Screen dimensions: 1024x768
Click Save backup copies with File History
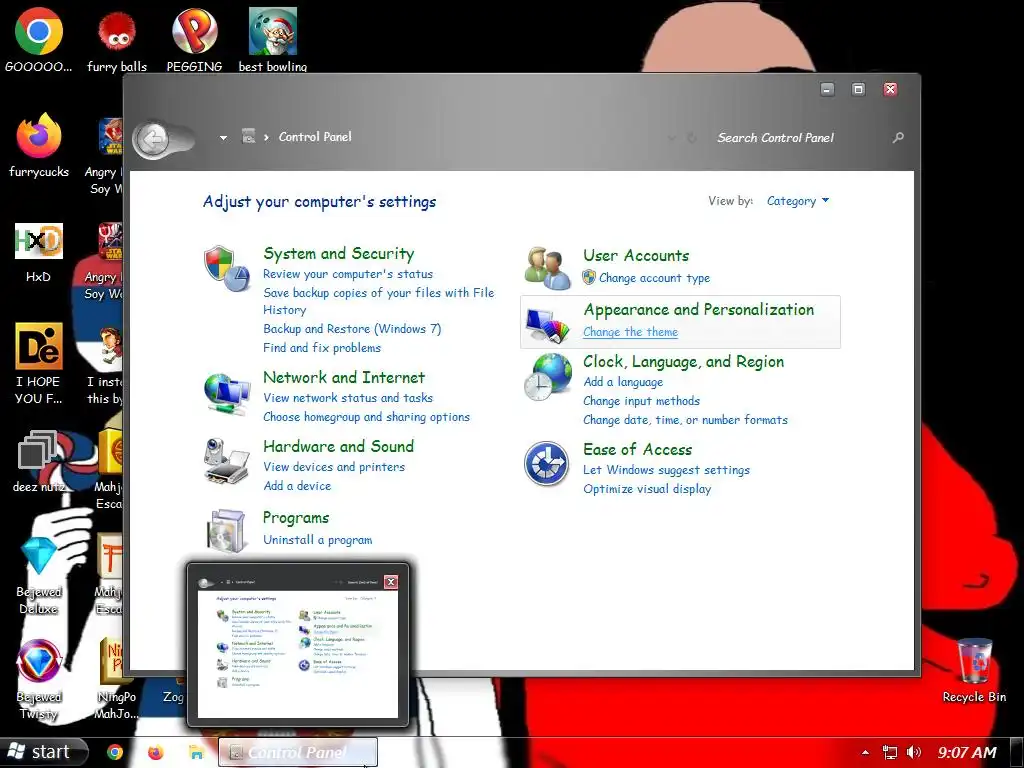click(x=379, y=301)
